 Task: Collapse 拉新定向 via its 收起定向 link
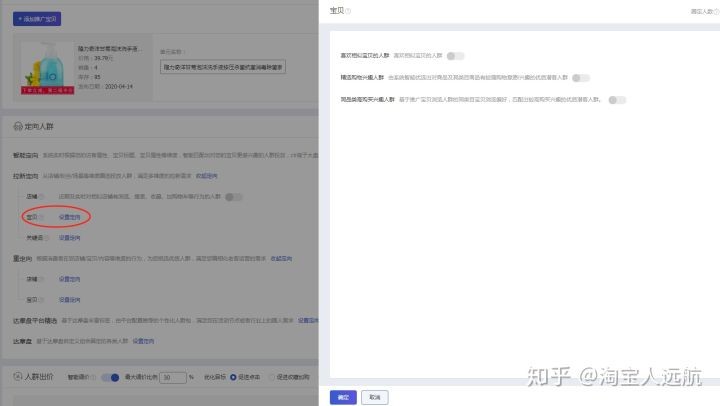tap(207, 176)
